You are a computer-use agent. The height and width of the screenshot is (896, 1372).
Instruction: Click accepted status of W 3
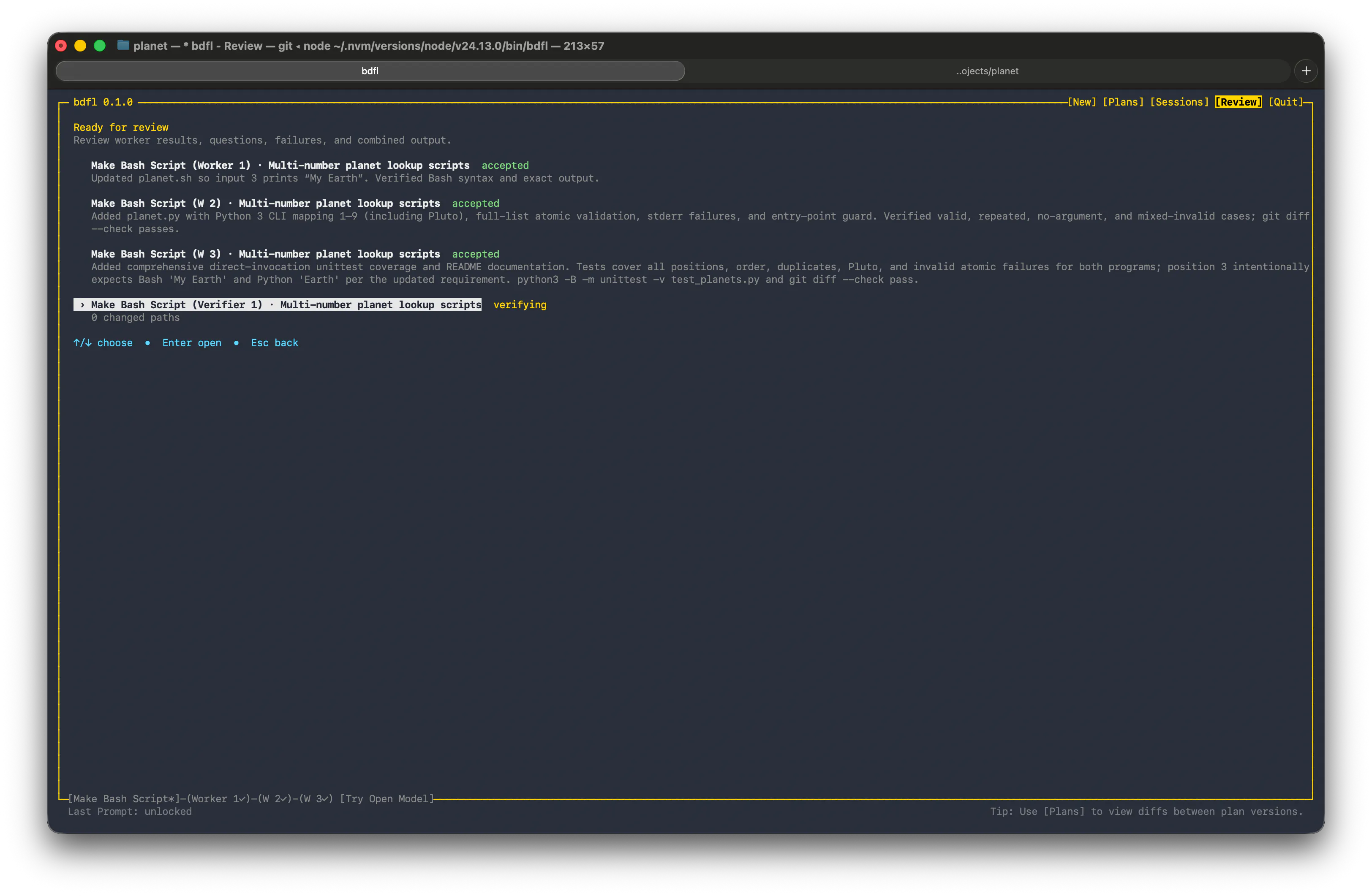click(476, 254)
